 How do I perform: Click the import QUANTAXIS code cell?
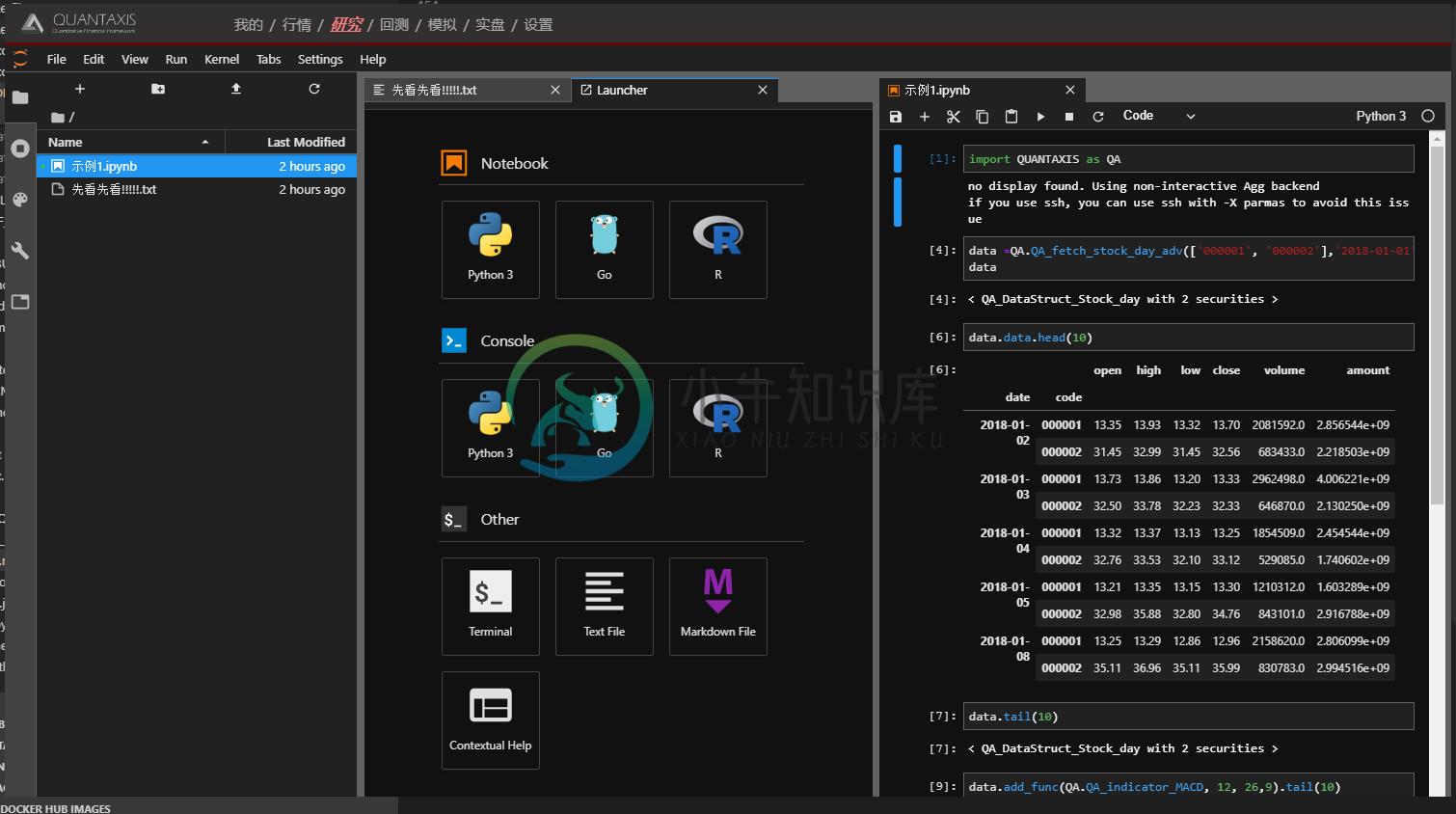click(x=1188, y=159)
